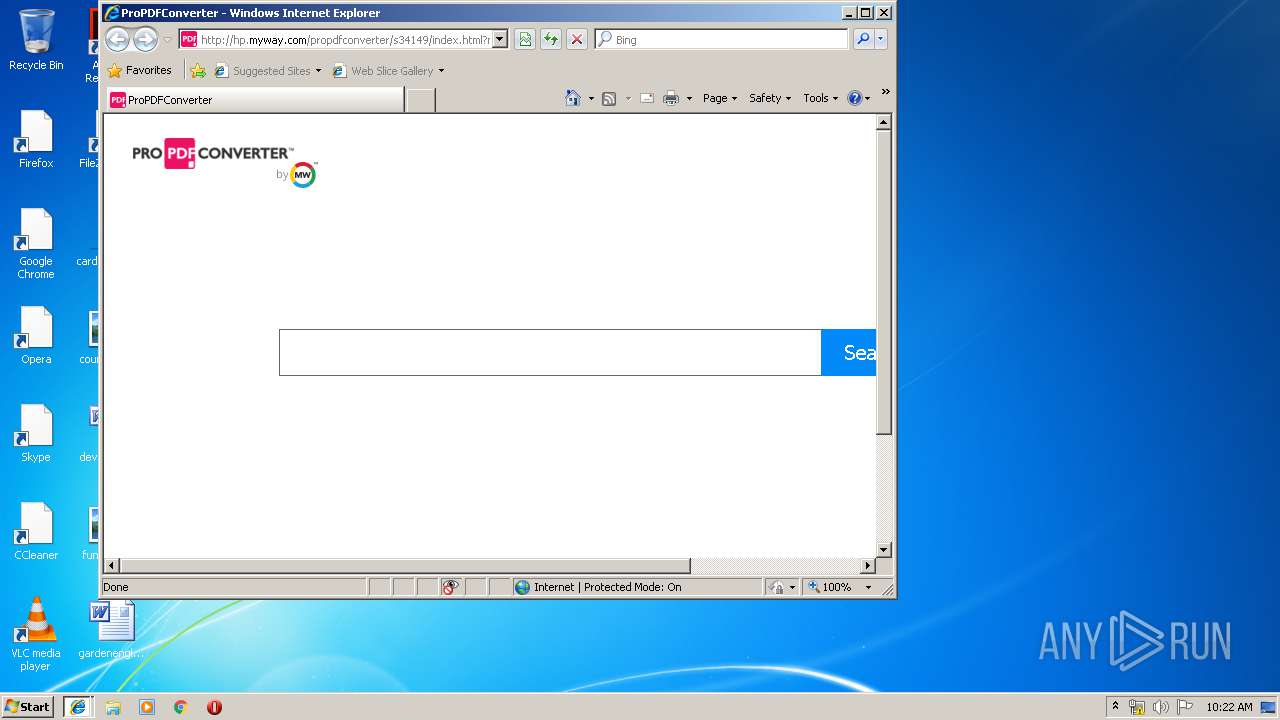The image size is (1280, 720).
Task: Expand Suggested Sites dropdown arrow
Action: point(319,70)
